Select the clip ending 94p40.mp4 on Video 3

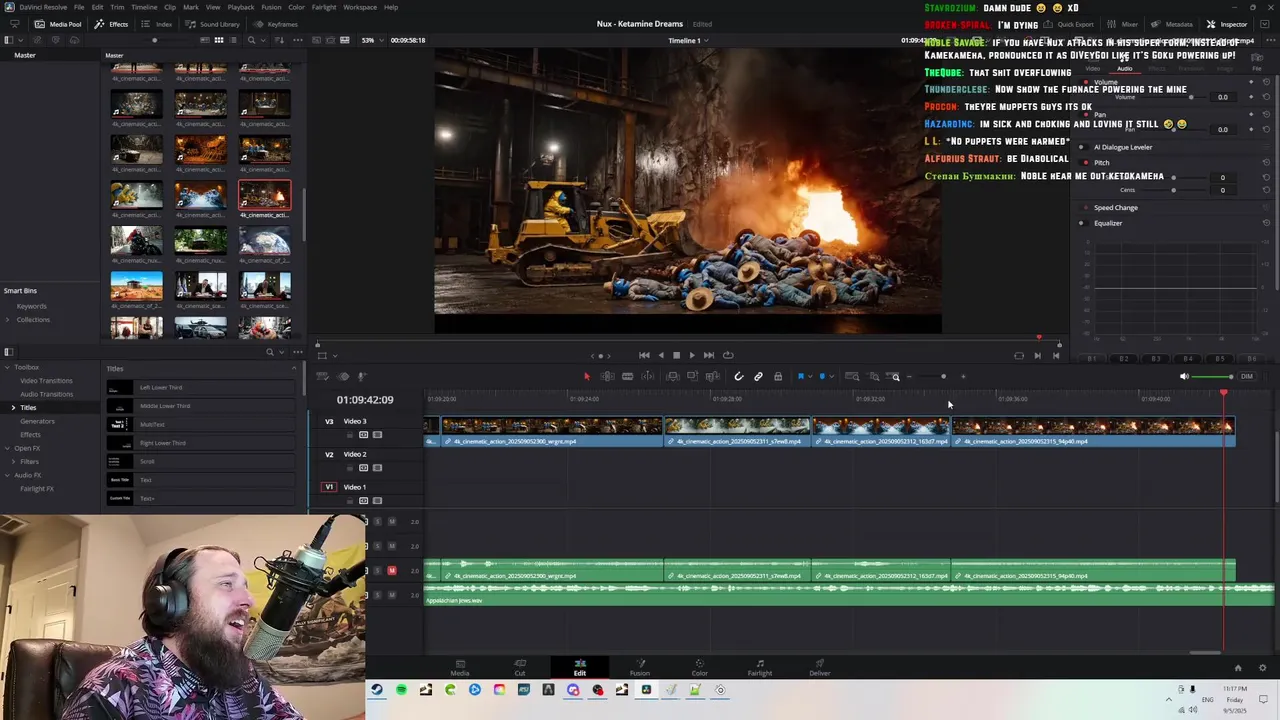coord(1093,432)
